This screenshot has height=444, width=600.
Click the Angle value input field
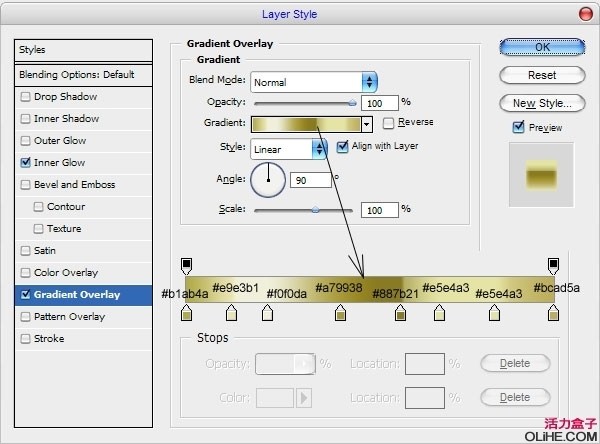coord(312,180)
